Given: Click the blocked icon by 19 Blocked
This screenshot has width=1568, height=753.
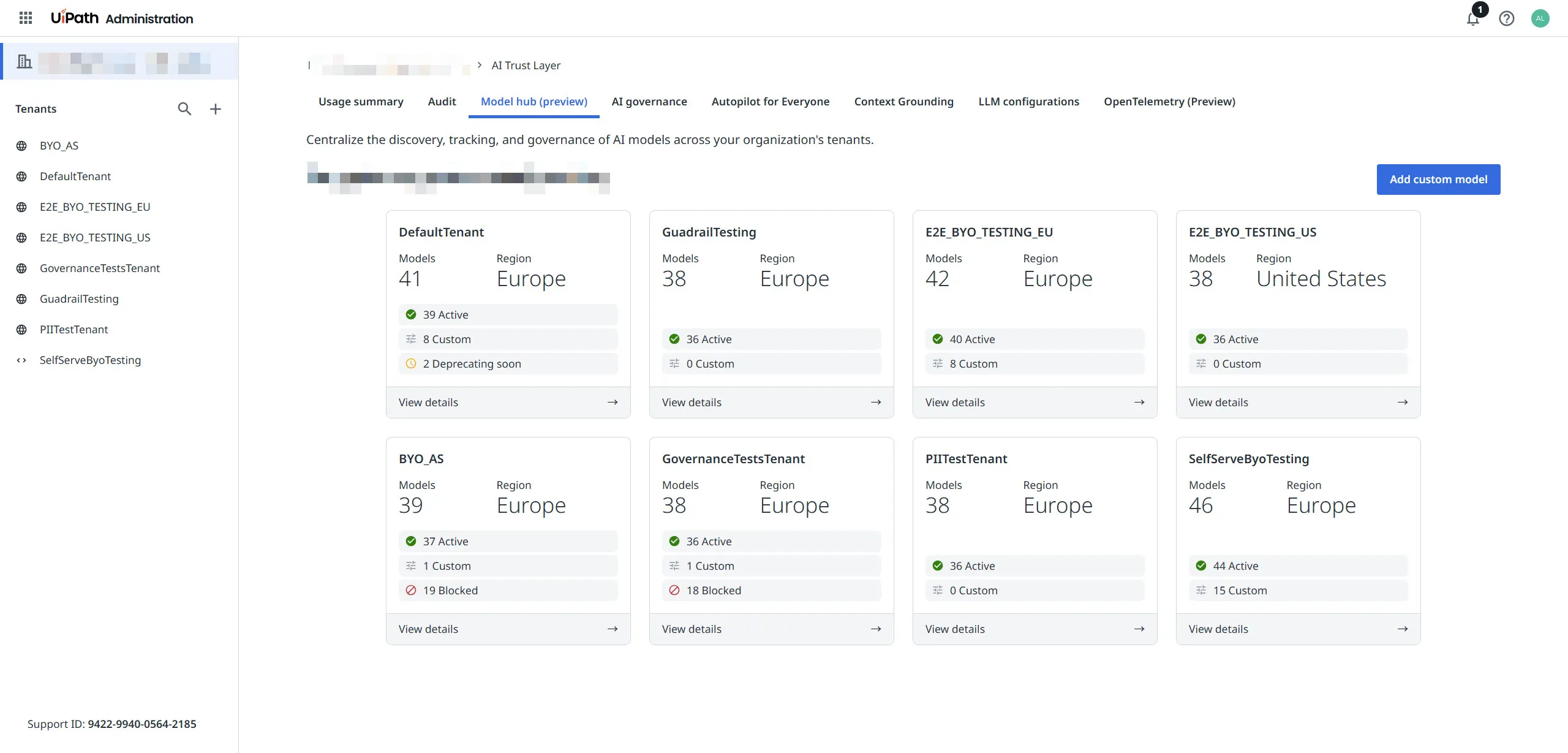Looking at the screenshot, I should click(411, 590).
